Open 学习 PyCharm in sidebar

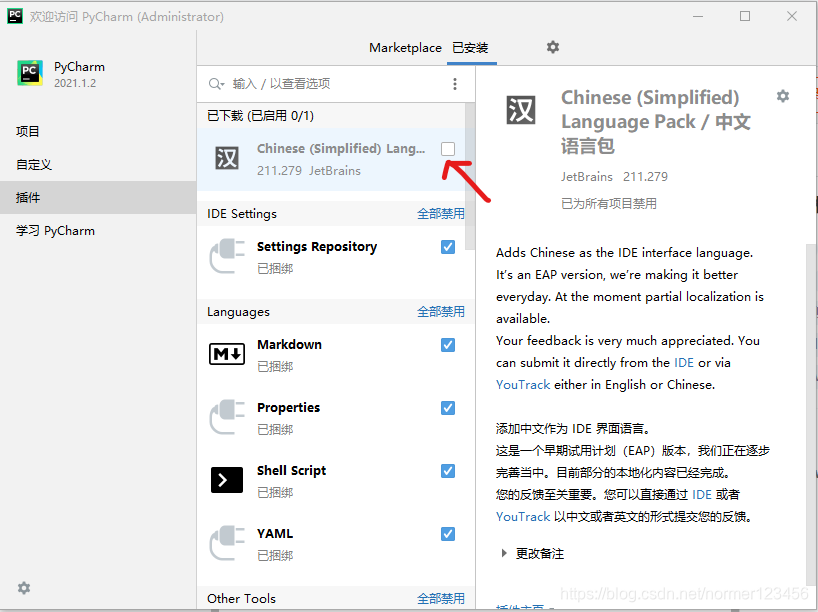pos(98,231)
